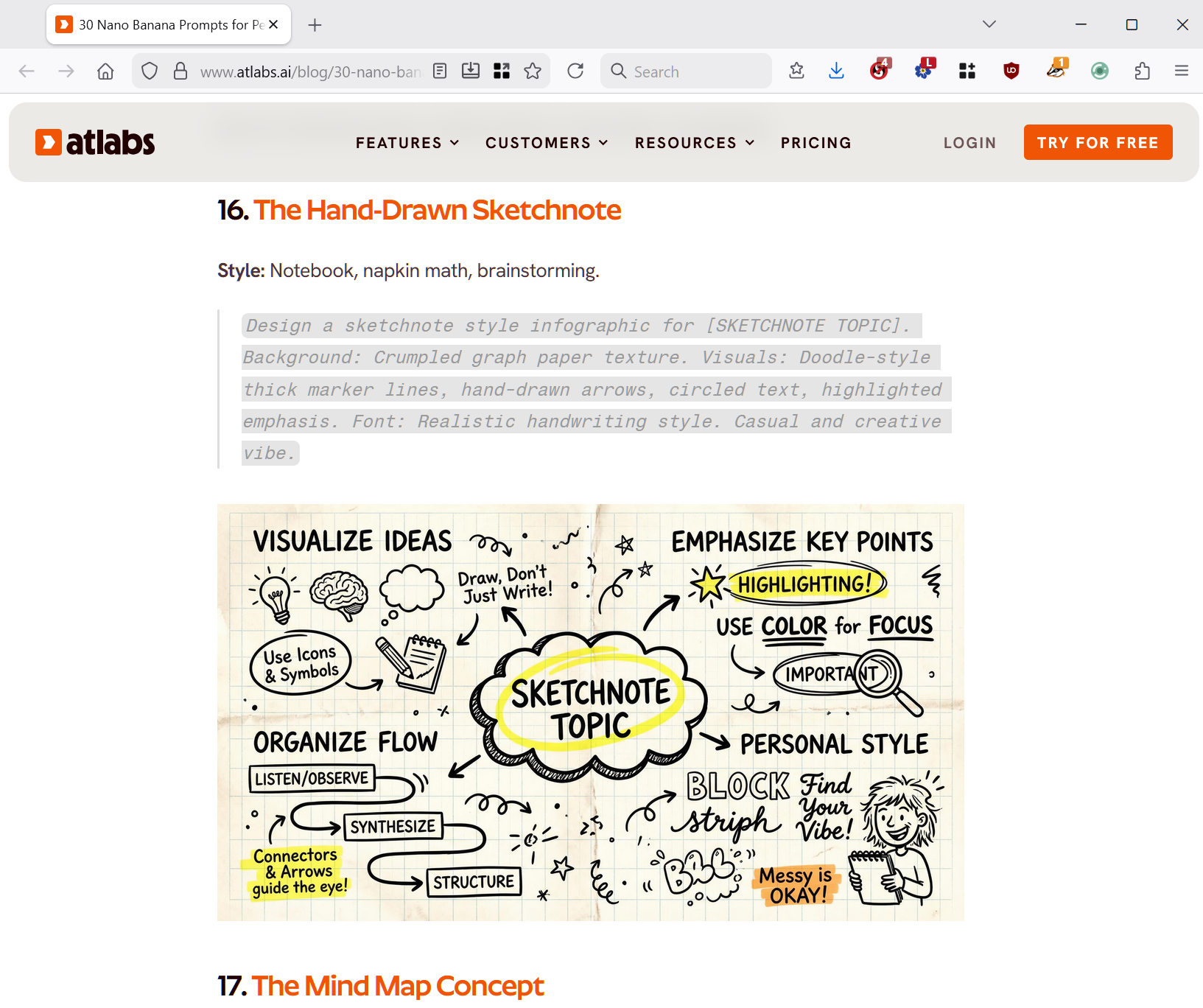1203x1008 pixels.
Task: Click the TRY FOR FREE button
Action: pyautogui.click(x=1098, y=142)
